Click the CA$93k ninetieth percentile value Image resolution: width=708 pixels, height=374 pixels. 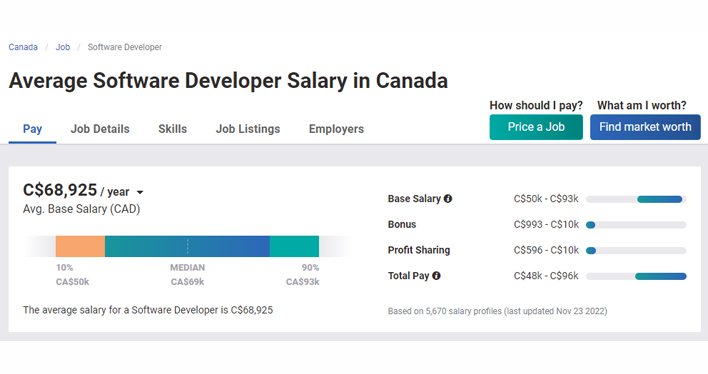(303, 282)
